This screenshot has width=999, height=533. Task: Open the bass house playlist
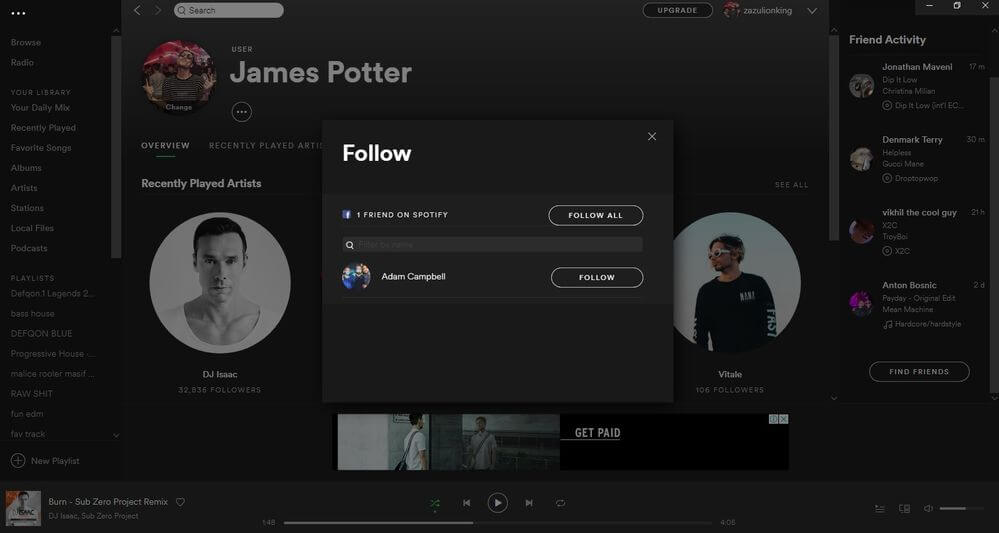coord(32,313)
